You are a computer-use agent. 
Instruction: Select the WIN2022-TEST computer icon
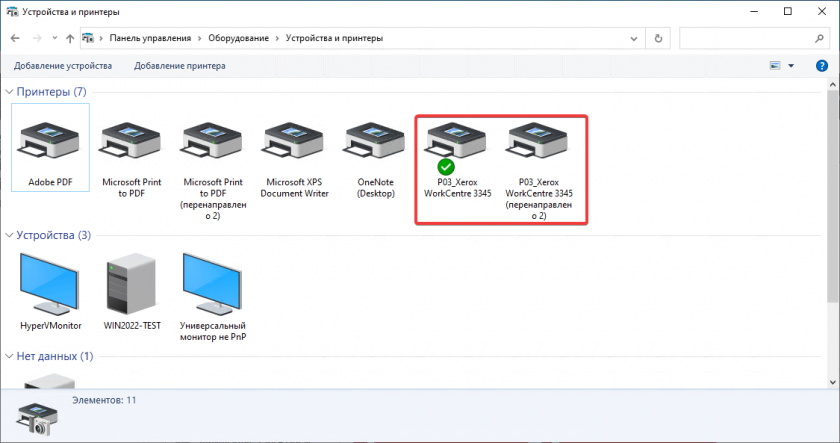129,283
